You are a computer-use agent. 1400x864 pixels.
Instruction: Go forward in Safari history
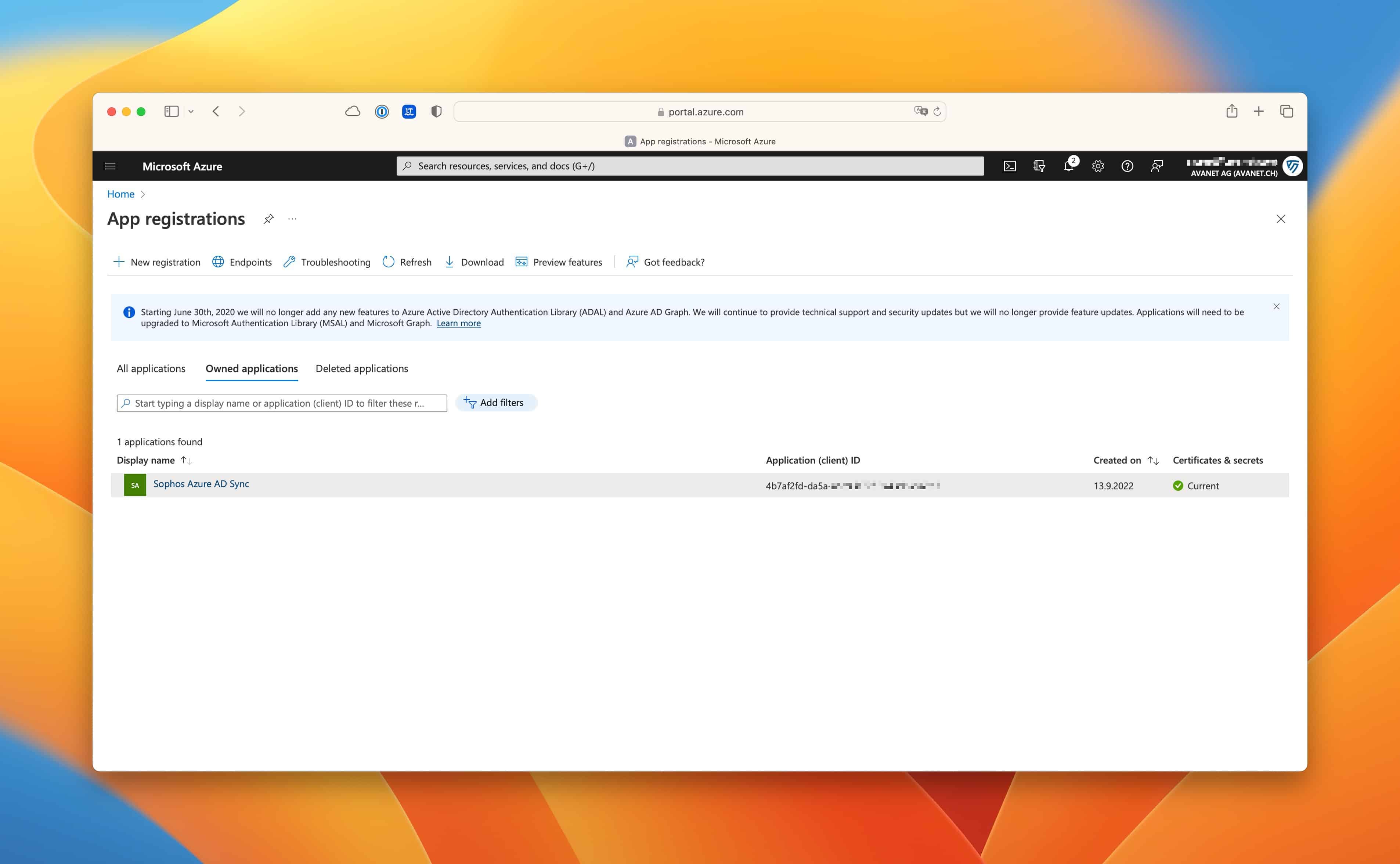(242, 111)
